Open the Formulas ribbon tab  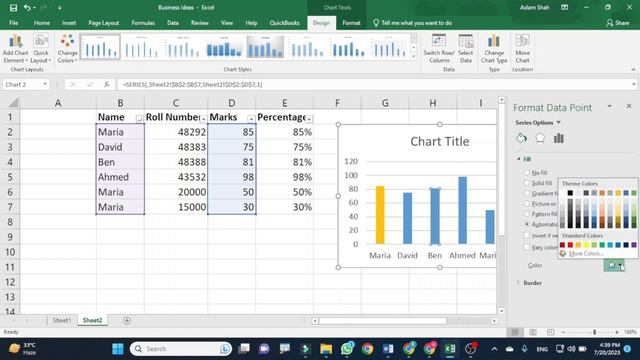[x=143, y=23]
